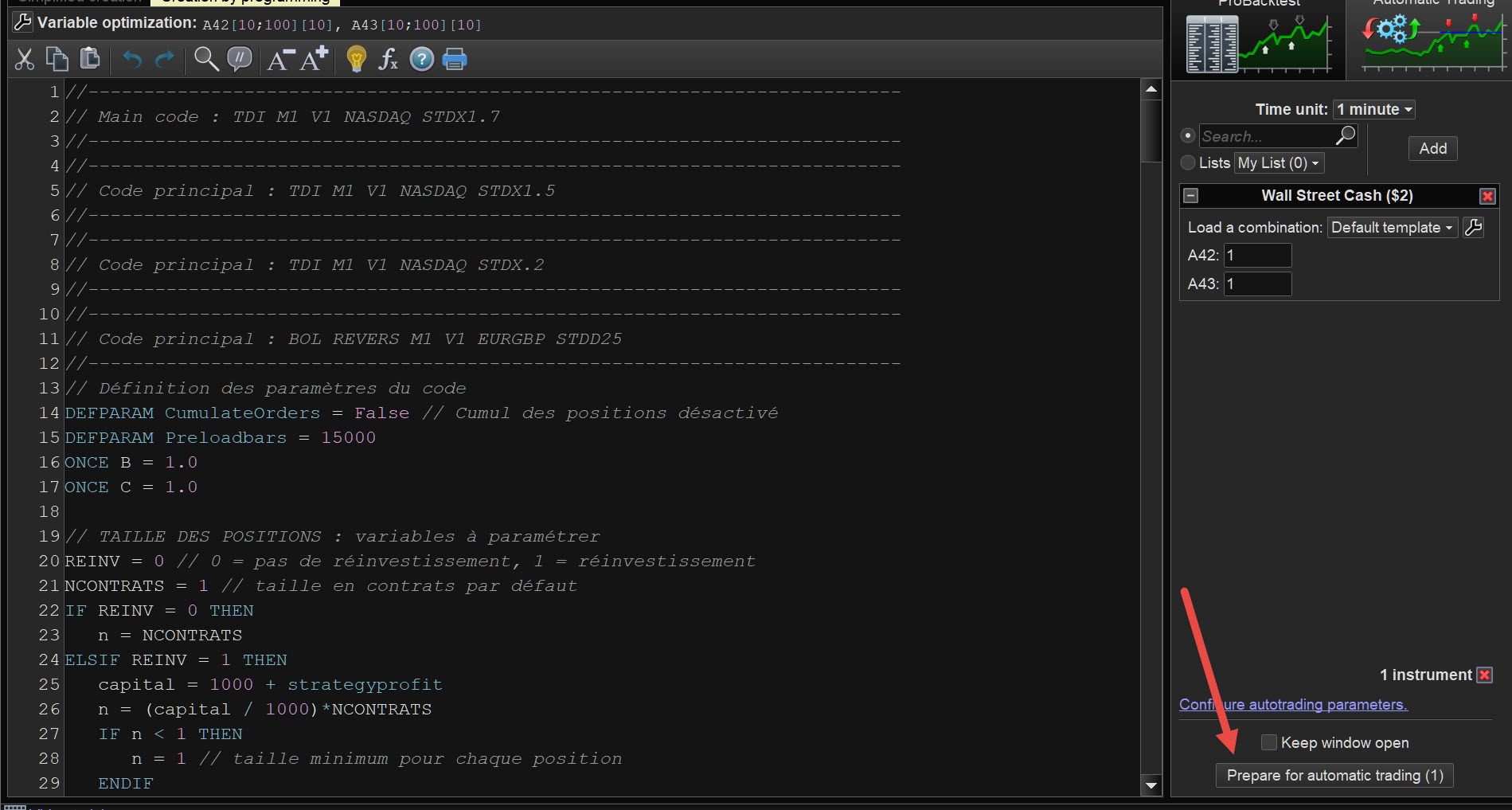
Task: Switch to the ProBacktest tab
Action: pyautogui.click(x=1259, y=40)
